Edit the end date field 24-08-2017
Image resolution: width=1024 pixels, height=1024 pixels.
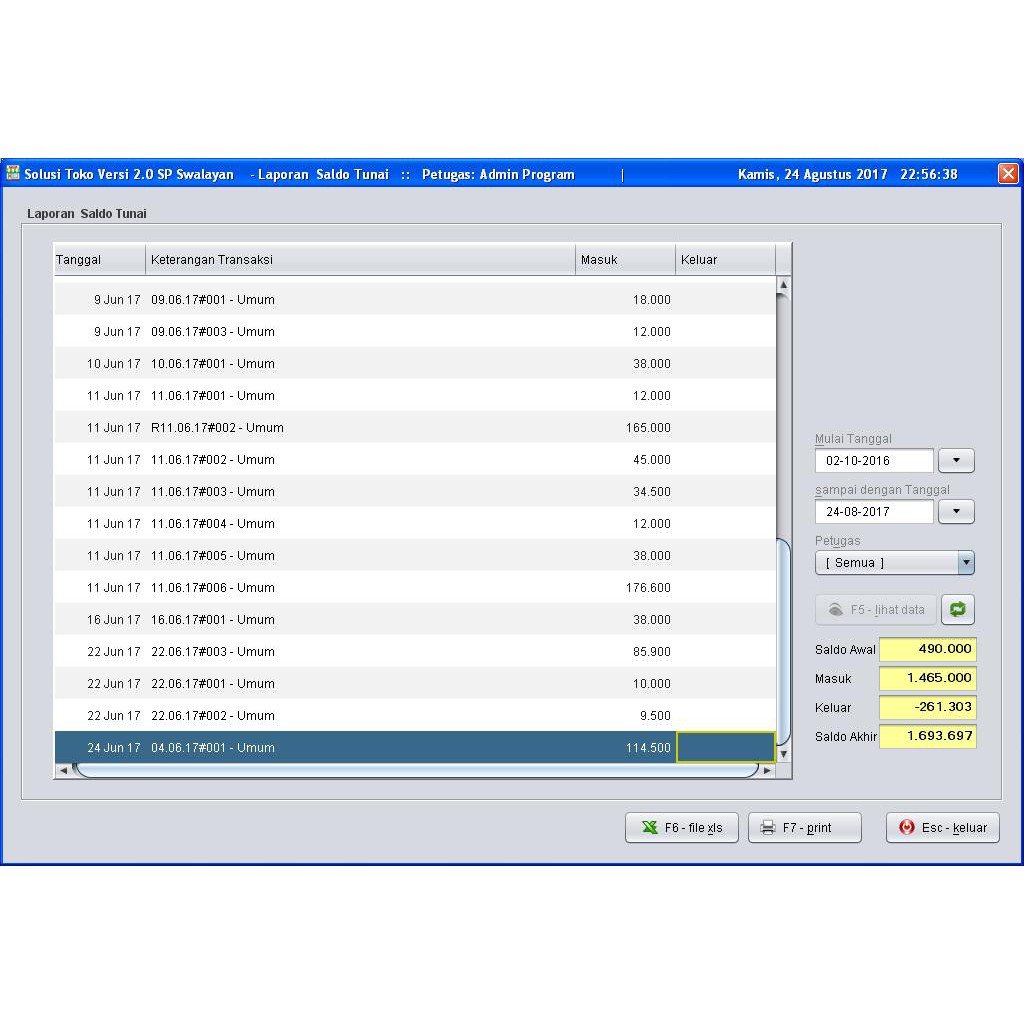(x=874, y=511)
